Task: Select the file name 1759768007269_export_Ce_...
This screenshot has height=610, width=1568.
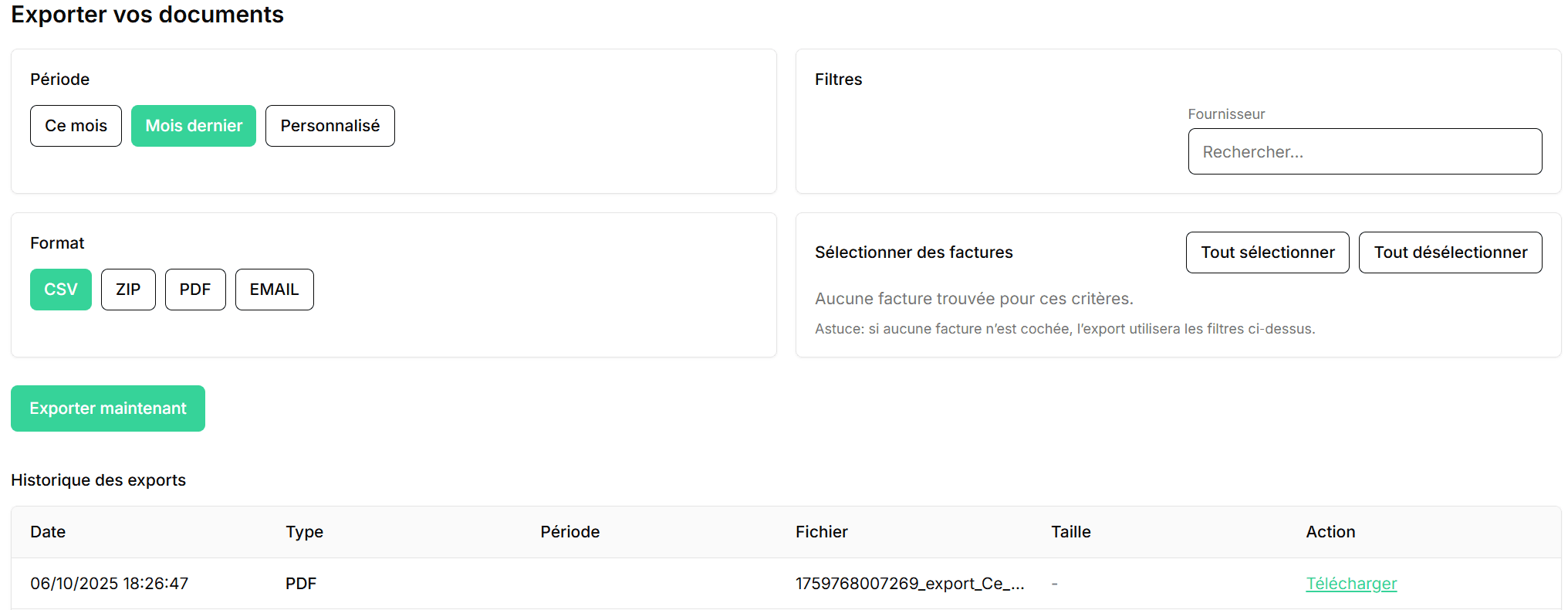Action: [910, 584]
